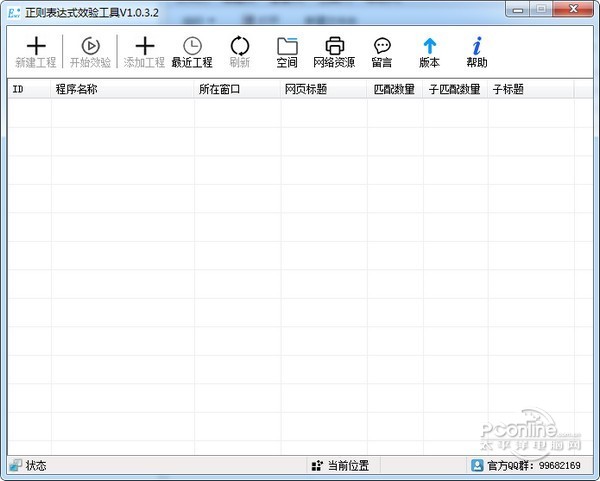Screen dimensions: 600x481
Task: Click the application logo in title bar
Action: (x=14, y=13)
